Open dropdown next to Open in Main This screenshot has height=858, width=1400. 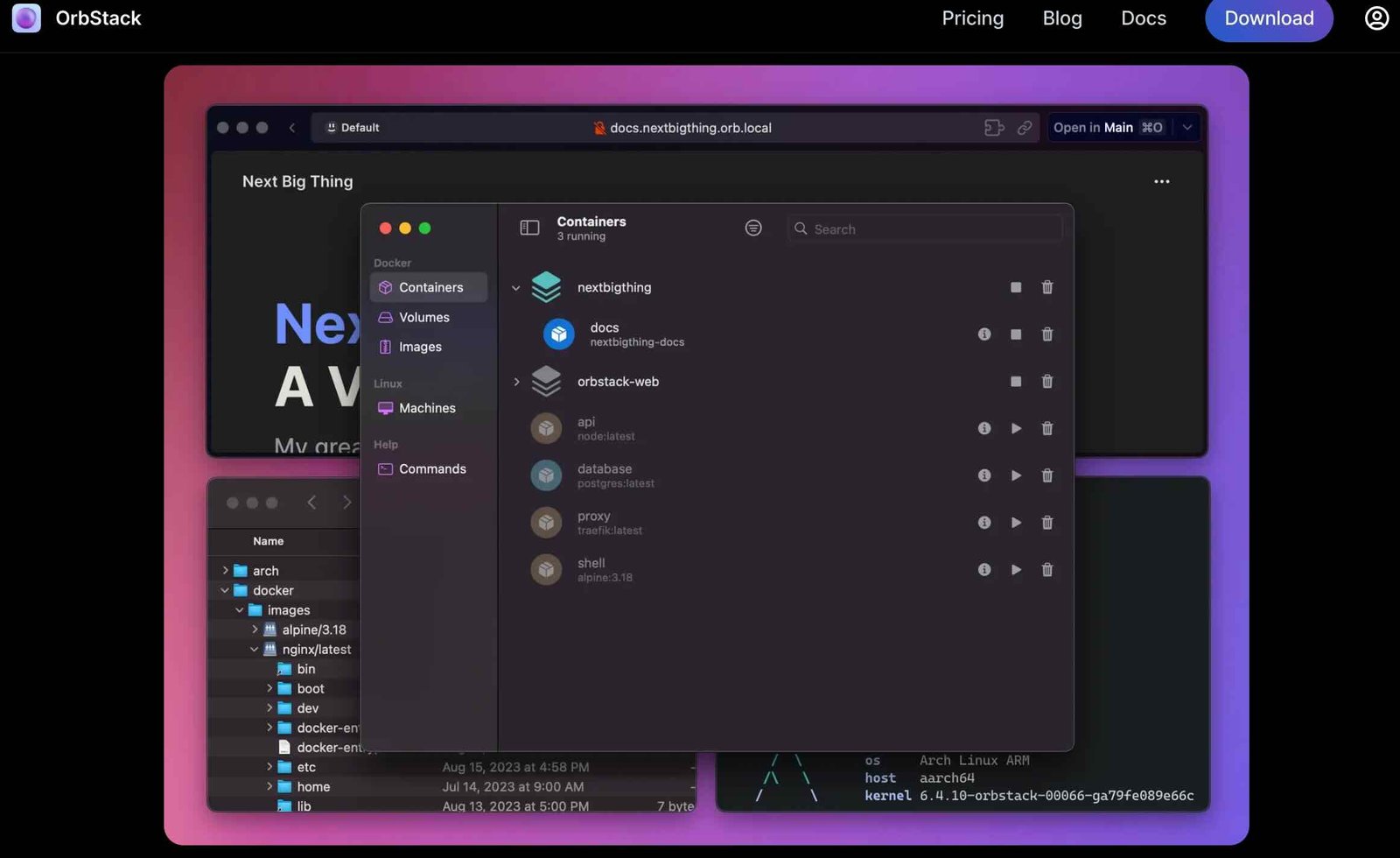coord(1187,128)
